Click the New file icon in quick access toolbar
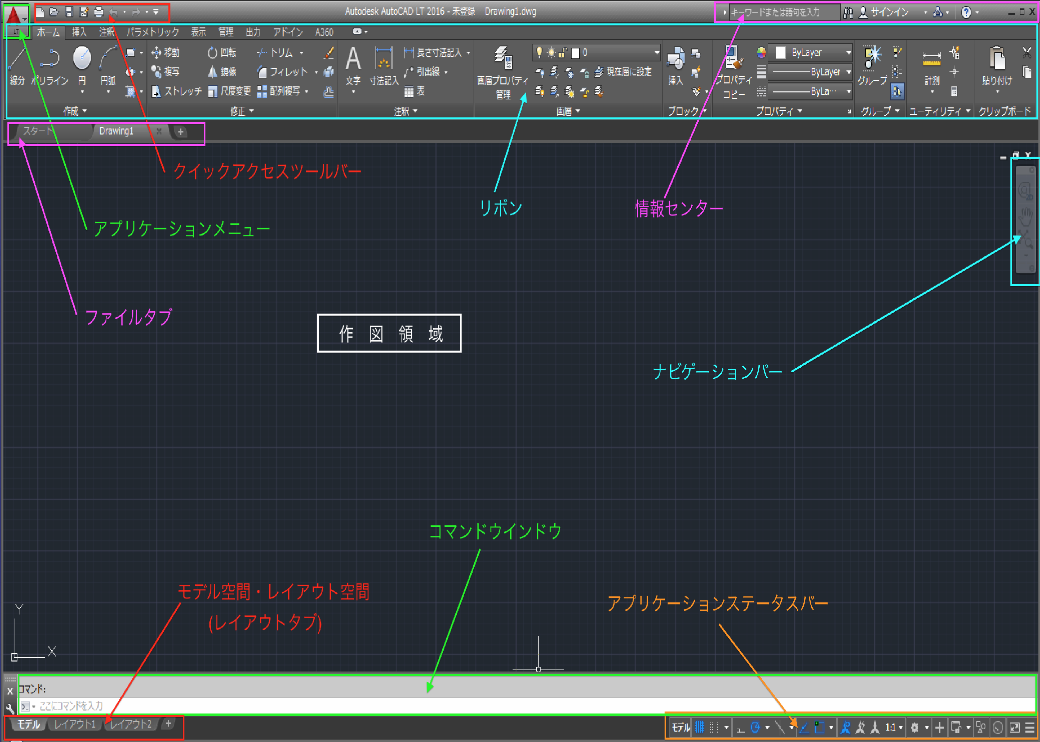Image resolution: width=1040 pixels, height=742 pixels. click(x=40, y=12)
